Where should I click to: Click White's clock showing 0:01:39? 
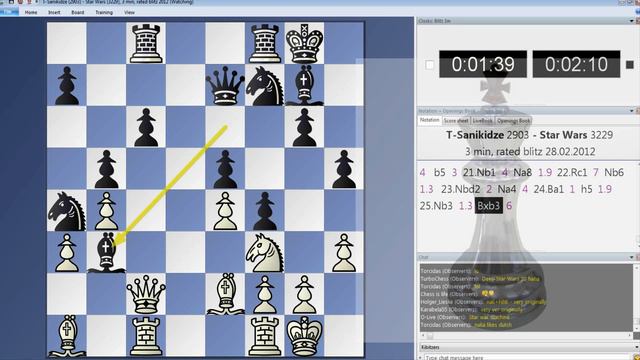(x=483, y=64)
